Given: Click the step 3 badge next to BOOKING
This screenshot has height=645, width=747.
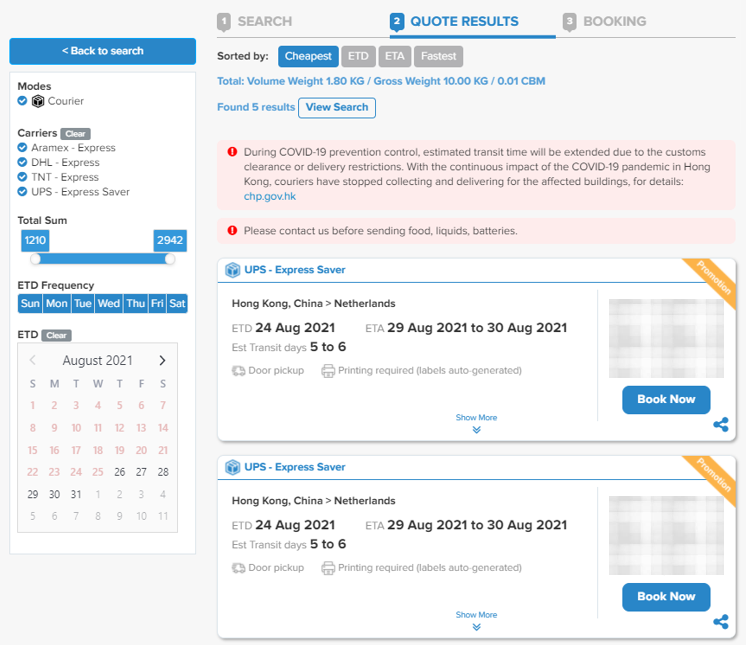Looking at the screenshot, I should (x=569, y=21).
